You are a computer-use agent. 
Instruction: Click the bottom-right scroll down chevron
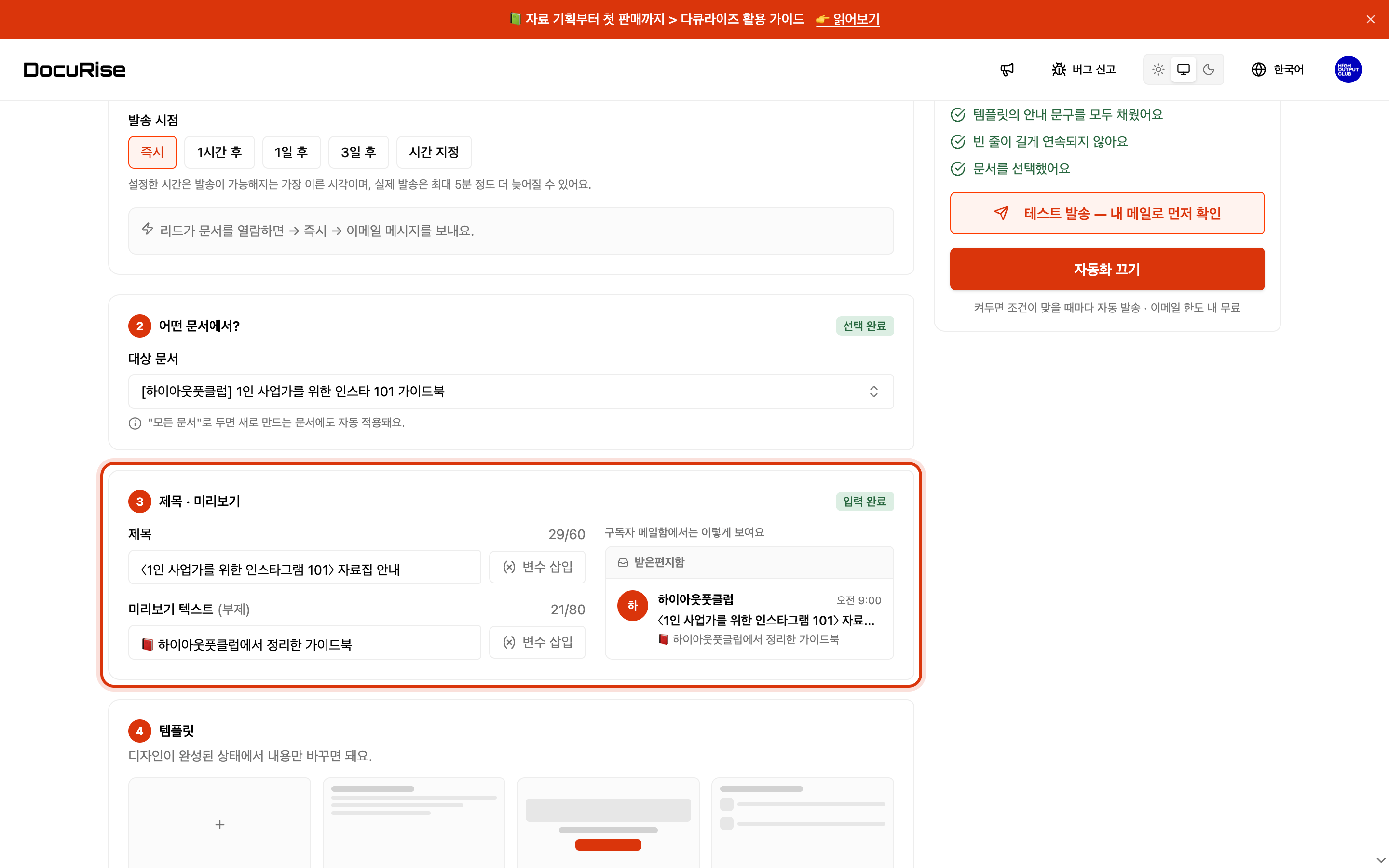pos(1381,859)
